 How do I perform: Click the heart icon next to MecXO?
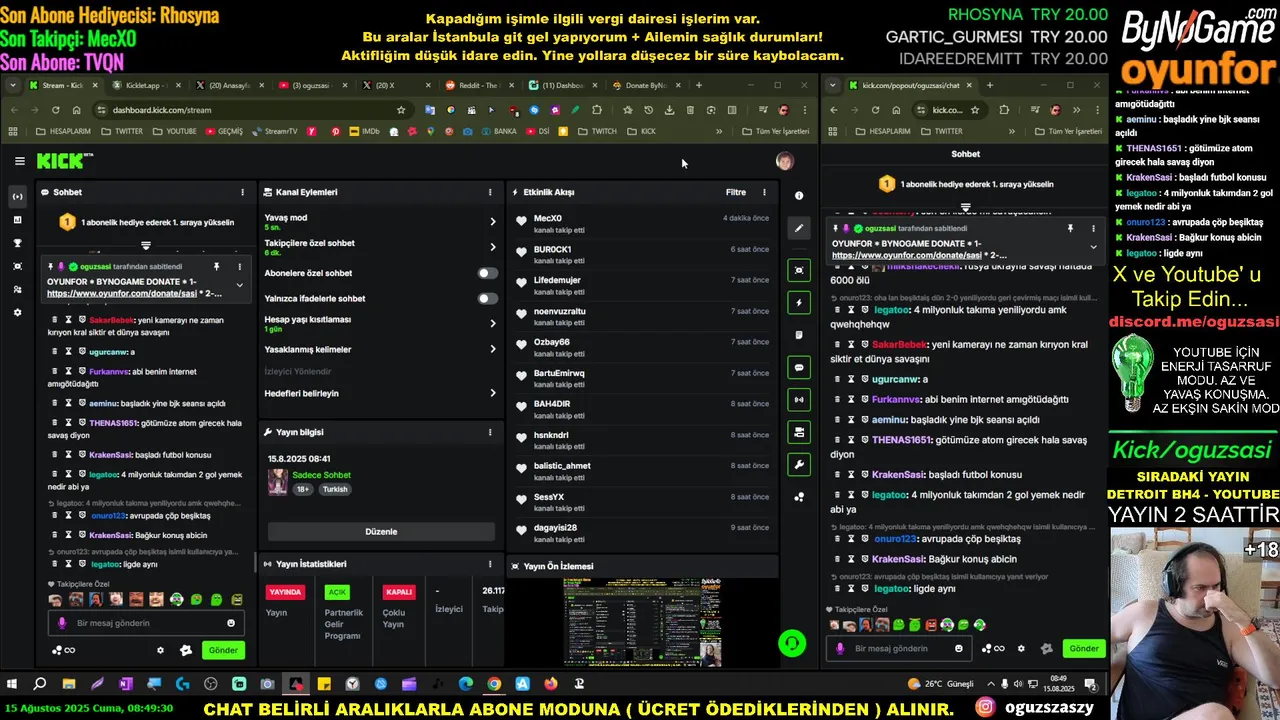pos(521,222)
